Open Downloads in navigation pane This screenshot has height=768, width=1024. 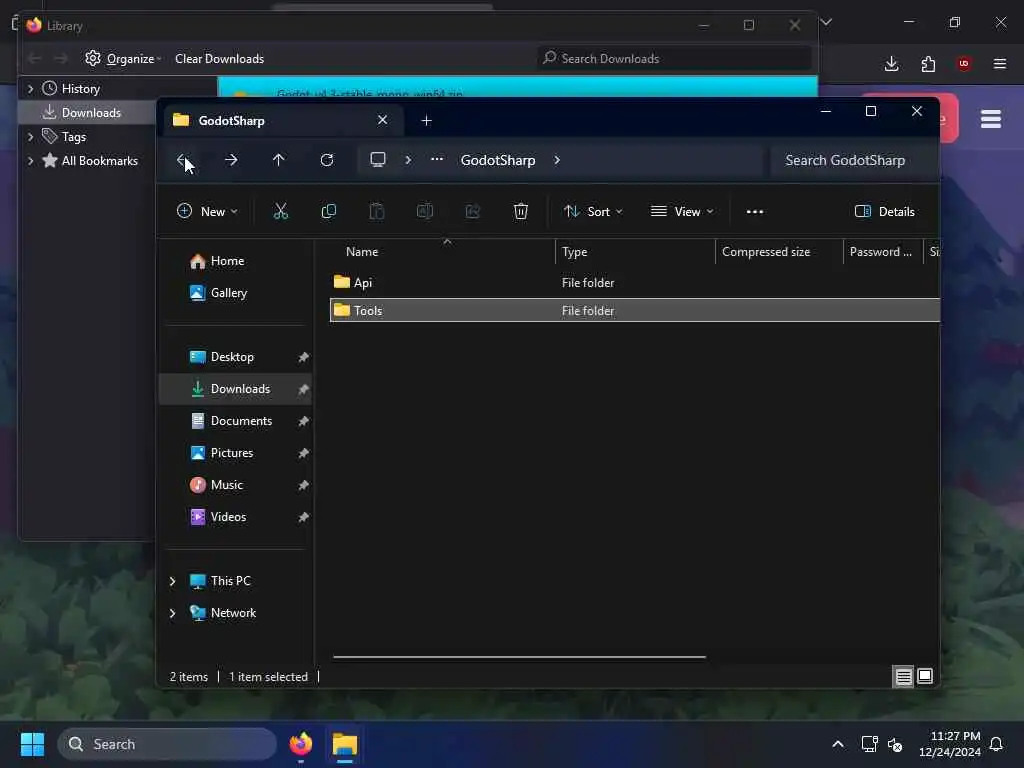tap(235, 389)
